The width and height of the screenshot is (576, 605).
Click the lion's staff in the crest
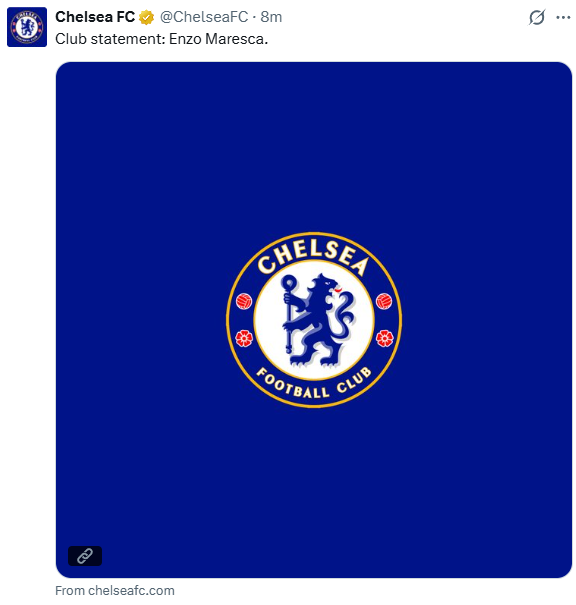(x=289, y=314)
